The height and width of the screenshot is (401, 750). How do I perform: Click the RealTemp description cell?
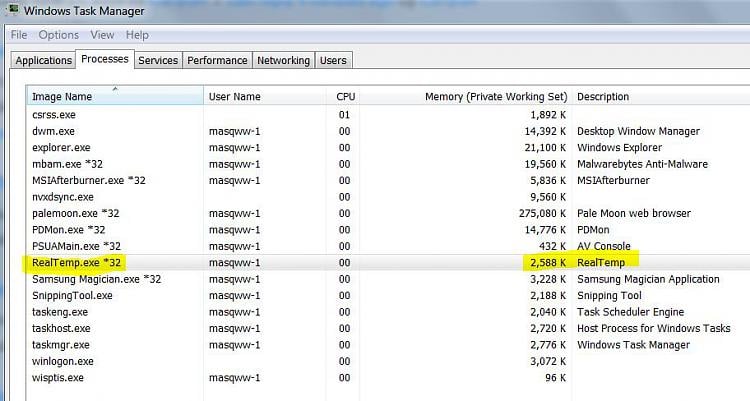[x=601, y=263]
